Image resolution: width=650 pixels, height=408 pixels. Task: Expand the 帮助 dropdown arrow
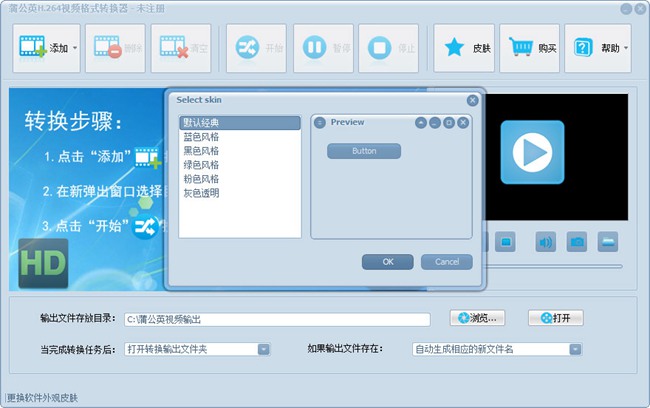click(626, 48)
